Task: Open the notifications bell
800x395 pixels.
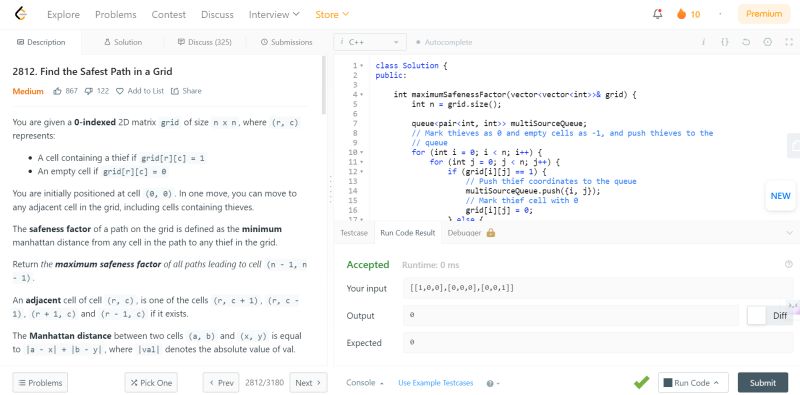Action: click(x=658, y=14)
